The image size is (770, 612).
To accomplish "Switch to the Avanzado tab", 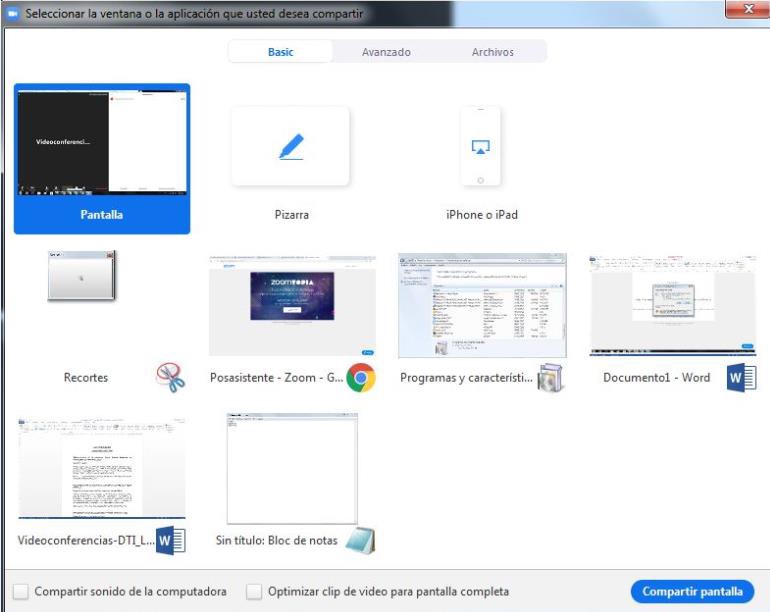I will [386, 52].
